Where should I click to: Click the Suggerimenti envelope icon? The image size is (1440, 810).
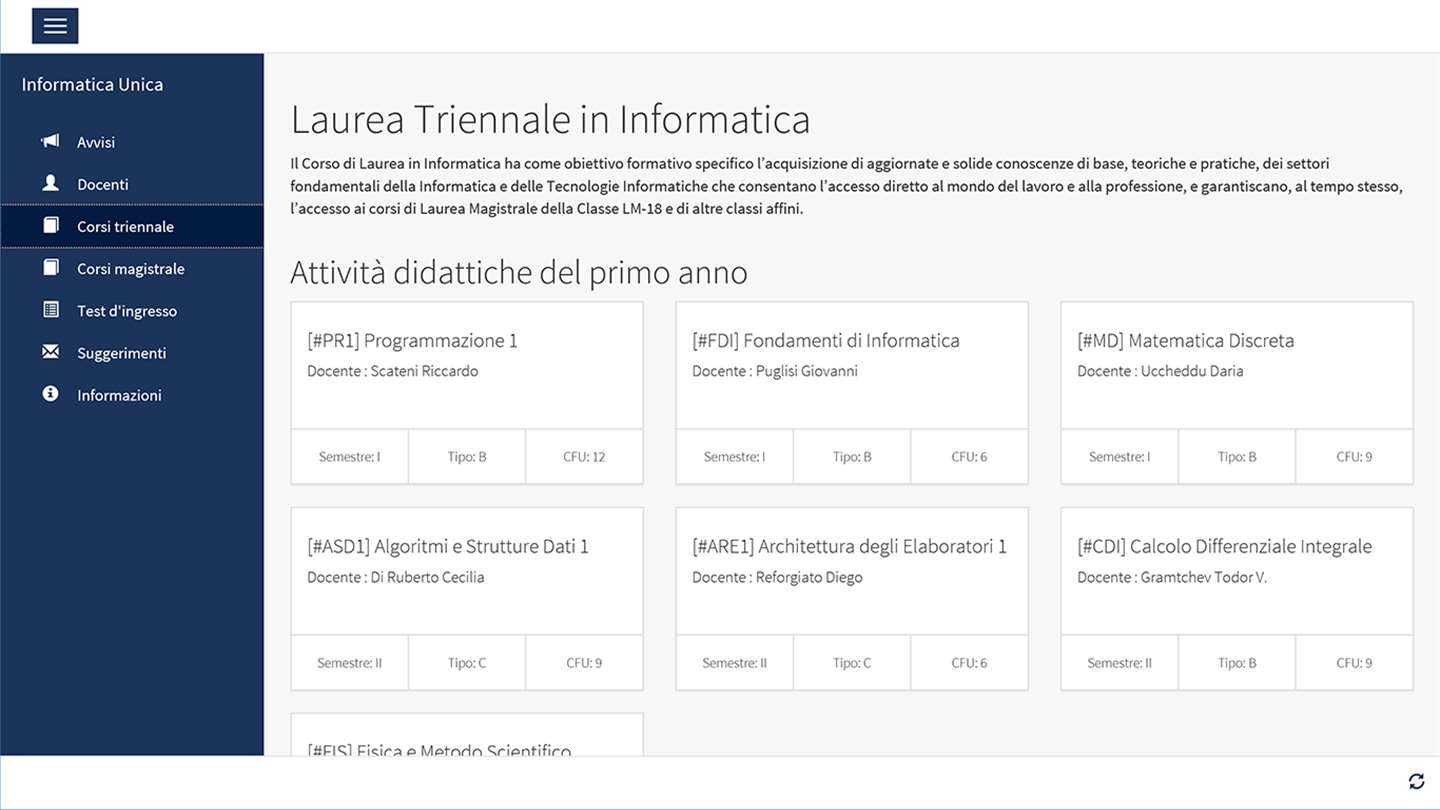tap(51, 352)
